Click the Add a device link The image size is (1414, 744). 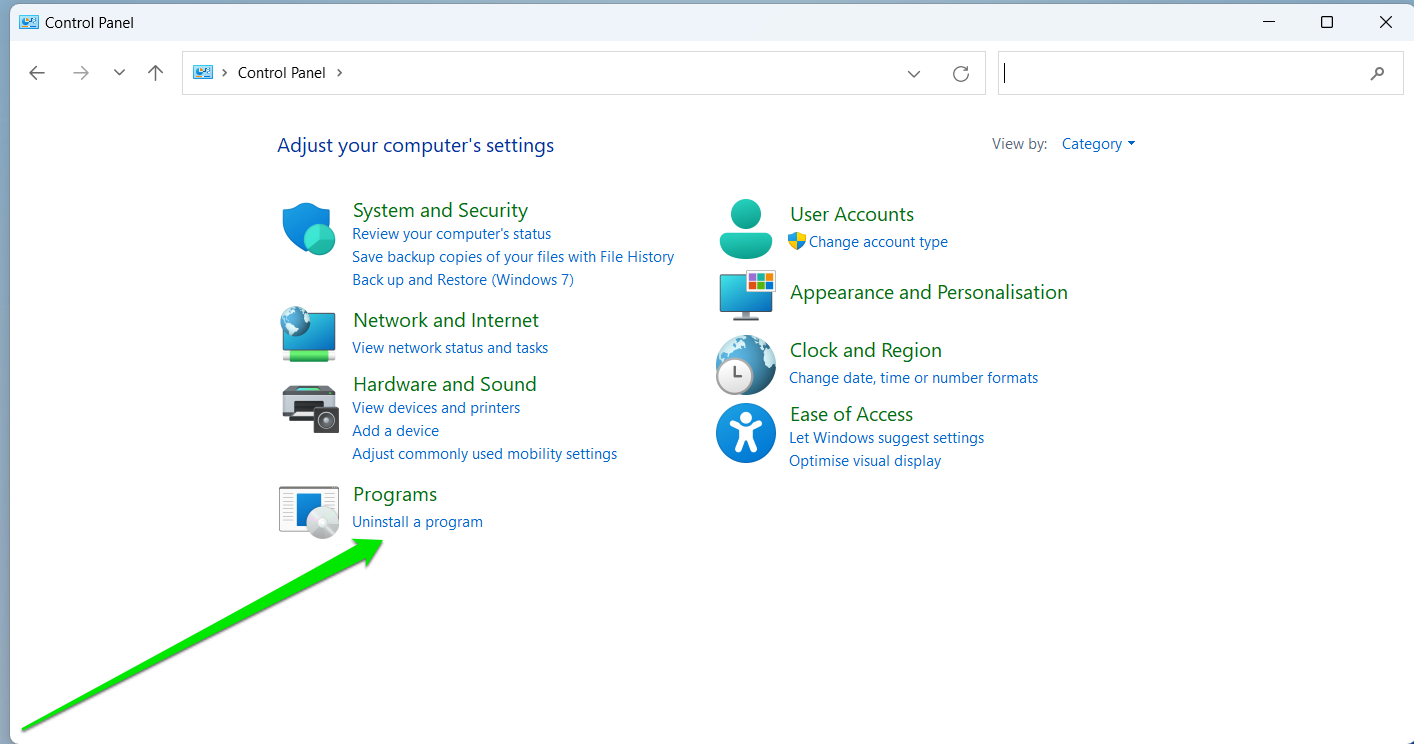(x=396, y=431)
